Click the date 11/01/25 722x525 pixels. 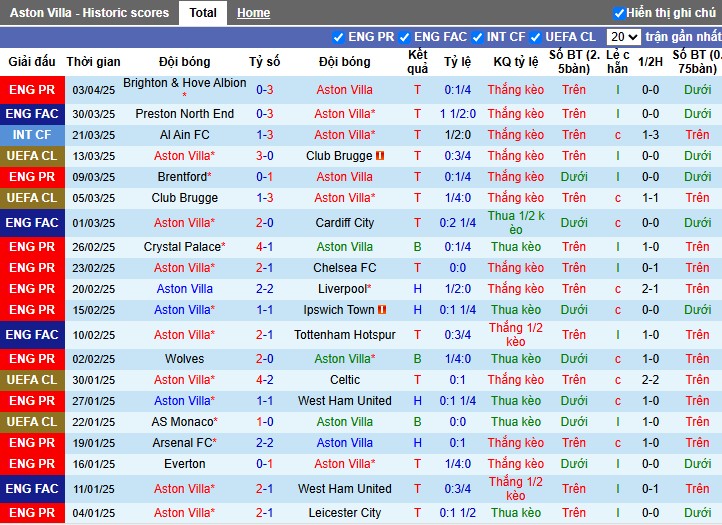point(93,489)
